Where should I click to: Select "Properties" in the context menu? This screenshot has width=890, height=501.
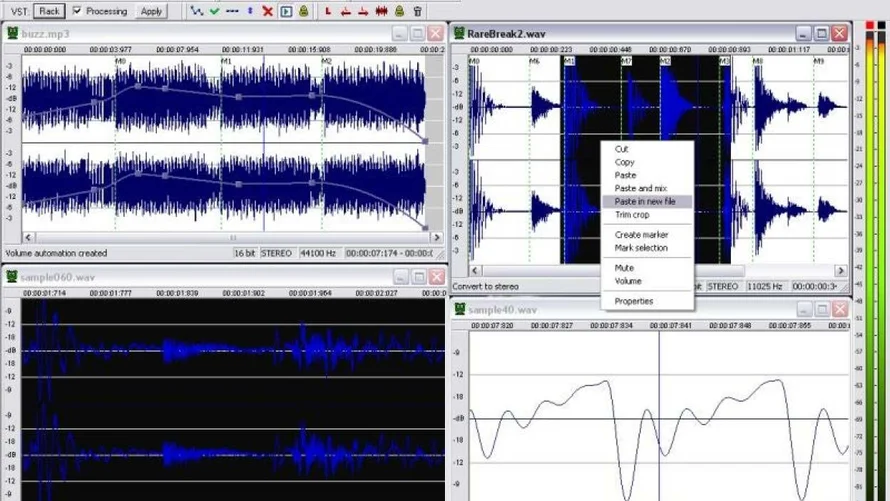(x=633, y=301)
